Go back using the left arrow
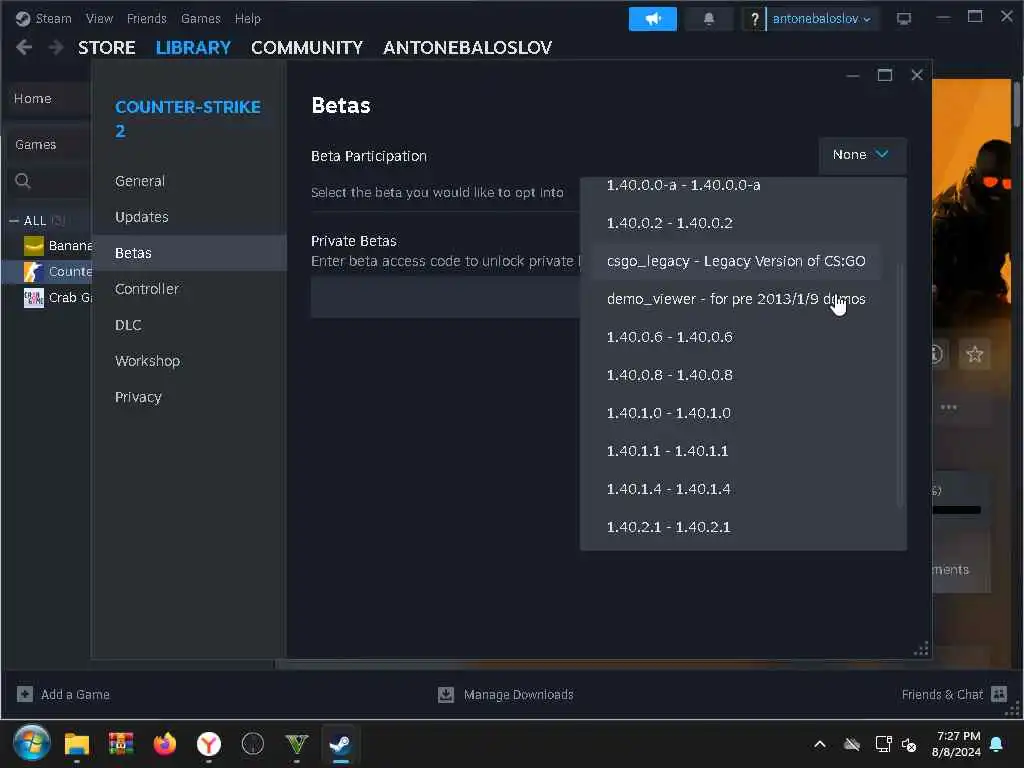1024x768 pixels. pyautogui.click(x=24, y=47)
